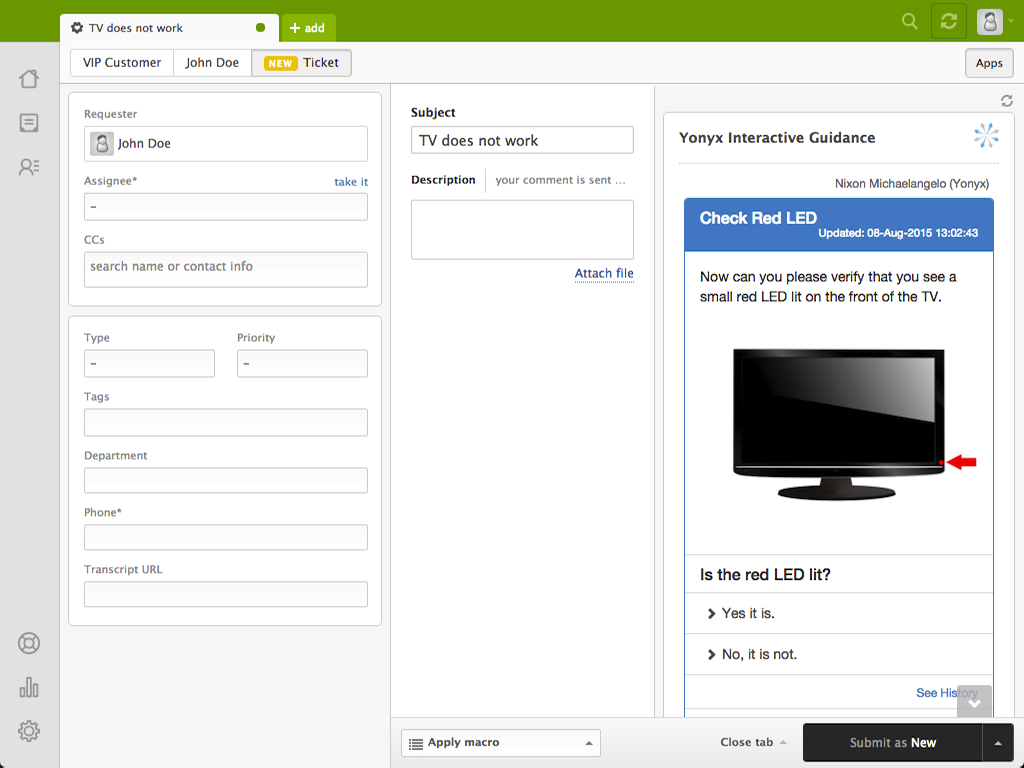1024x768 pixels.
Task: Open the user profile avatar menu
Action: [990, 21]
